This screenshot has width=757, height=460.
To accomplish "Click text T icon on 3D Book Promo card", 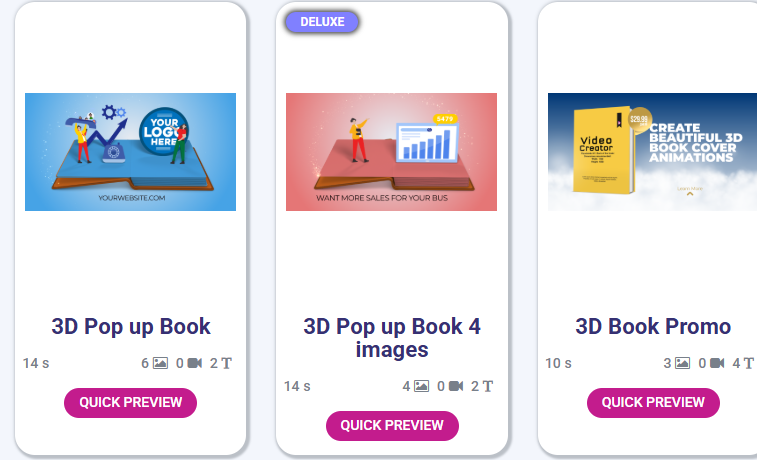I will 748,363.
